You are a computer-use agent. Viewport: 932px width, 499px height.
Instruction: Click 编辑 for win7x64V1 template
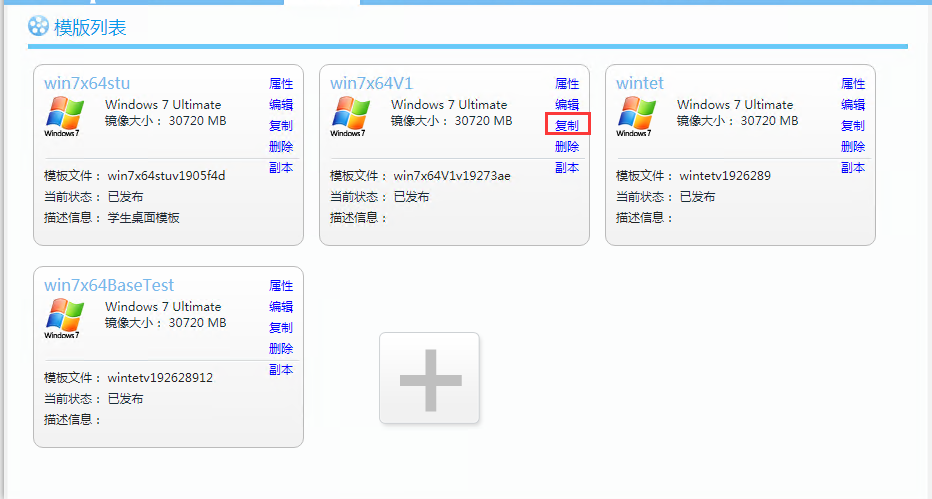(x=567, y=105)
